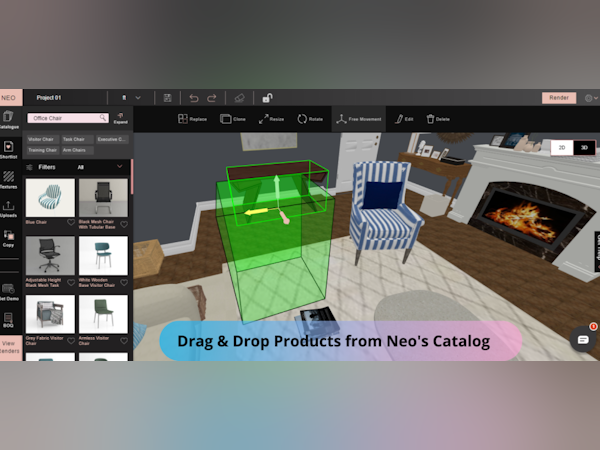Open the BOQ sidebar panel

pos(8,320)
